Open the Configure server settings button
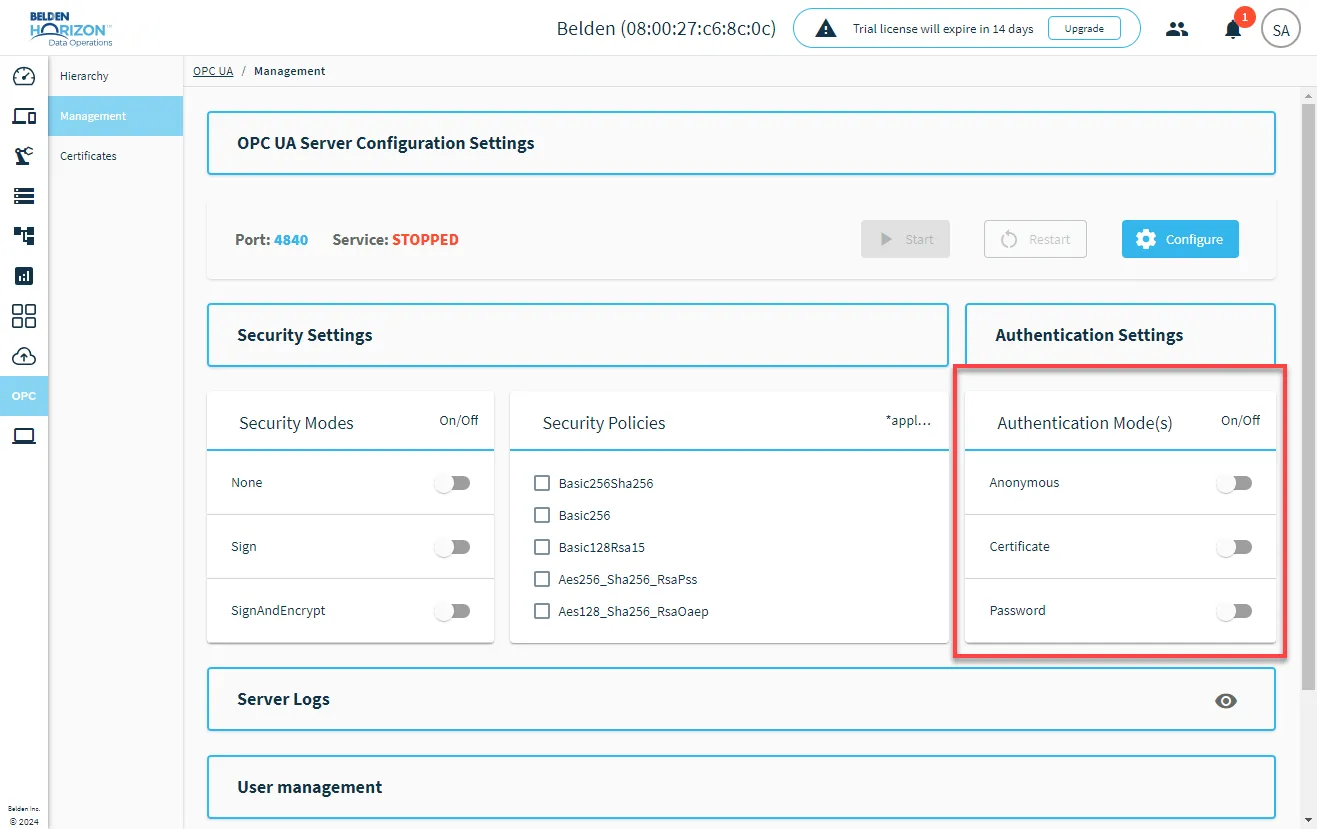 click(1180, 239)
